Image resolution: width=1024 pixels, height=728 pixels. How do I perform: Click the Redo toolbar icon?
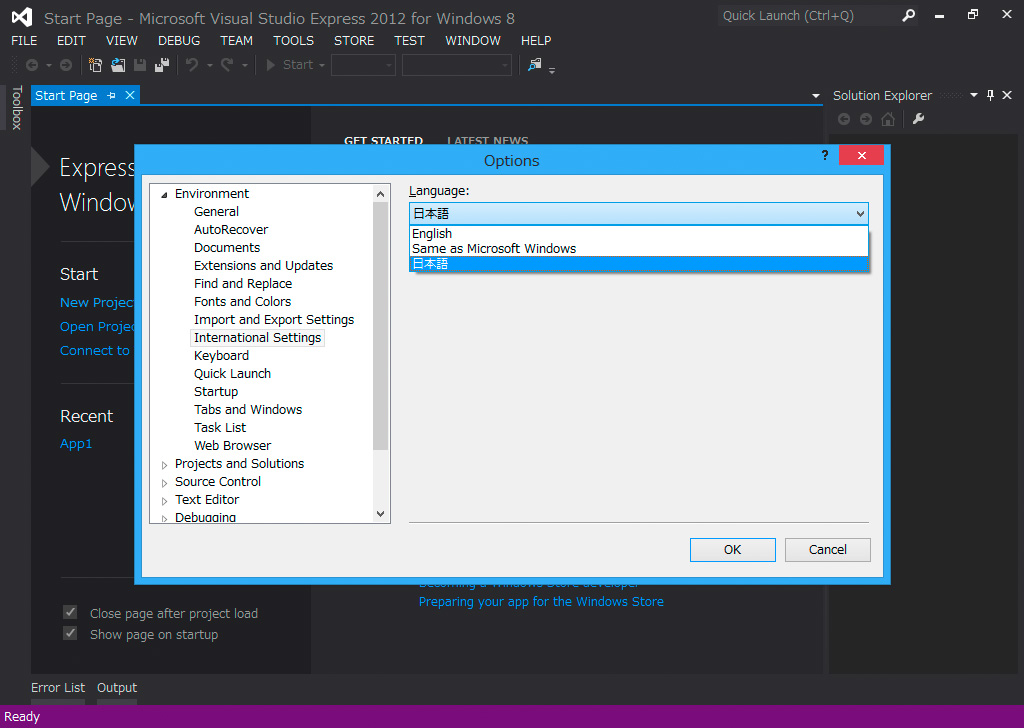(227, 65)
